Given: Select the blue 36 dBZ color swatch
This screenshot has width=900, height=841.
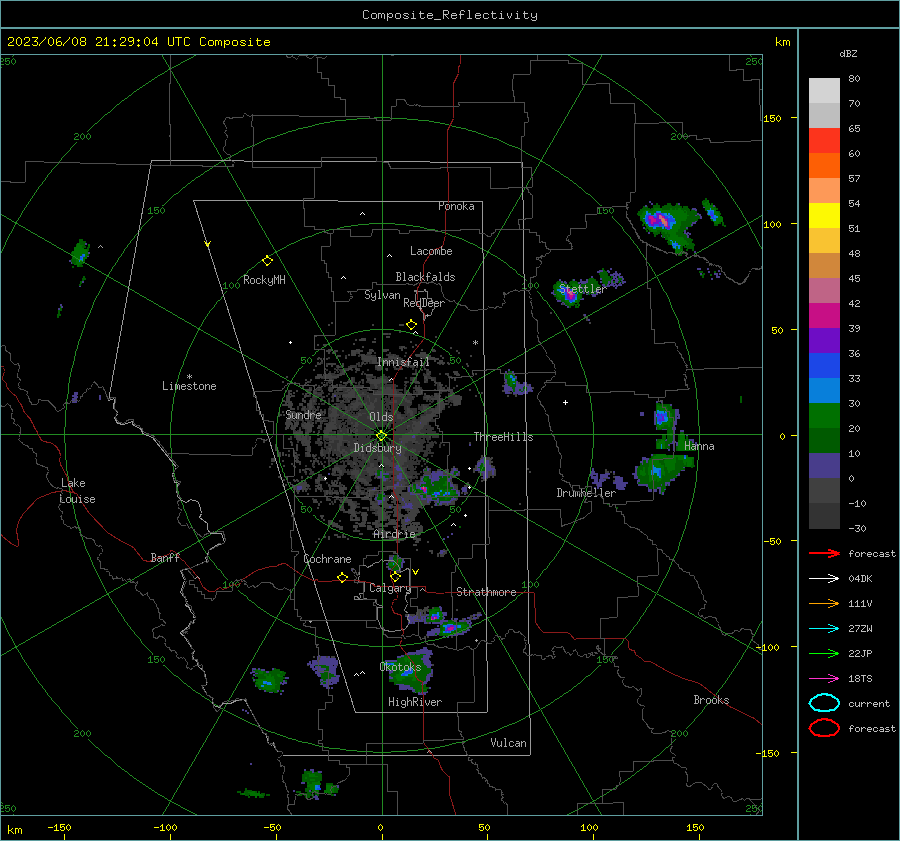Looking at the screenshot, I should pos(824,366).
